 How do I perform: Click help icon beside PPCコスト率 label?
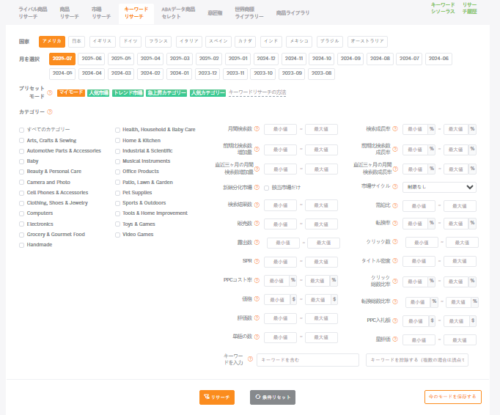pos(257,280)
